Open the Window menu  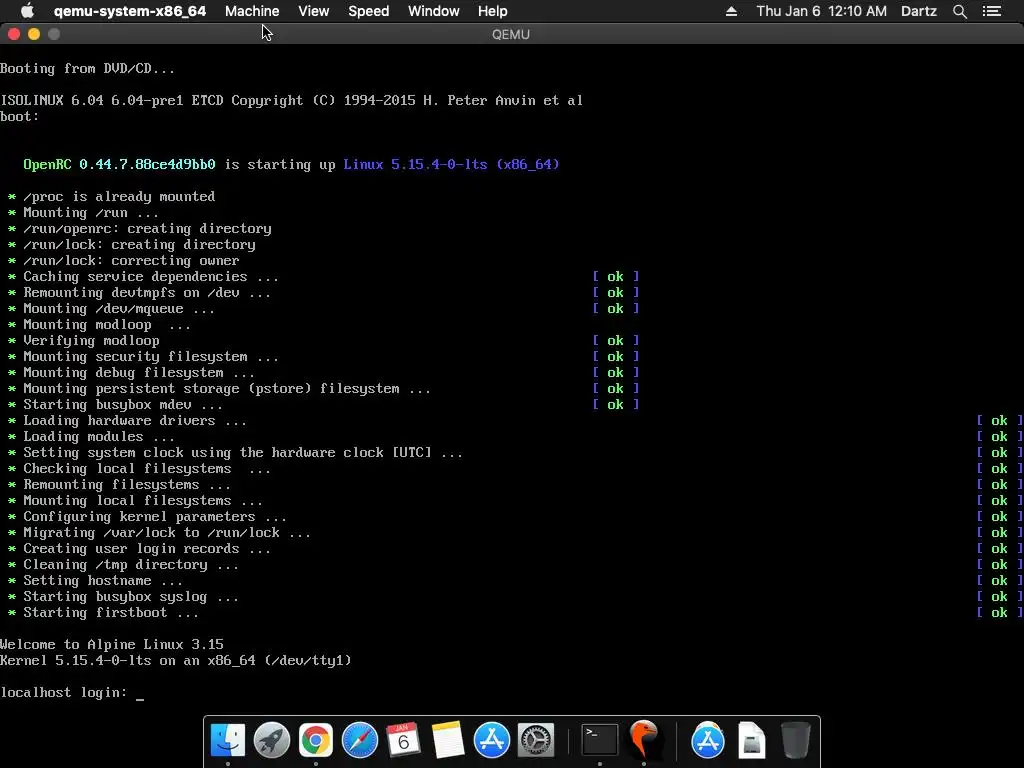434,11
